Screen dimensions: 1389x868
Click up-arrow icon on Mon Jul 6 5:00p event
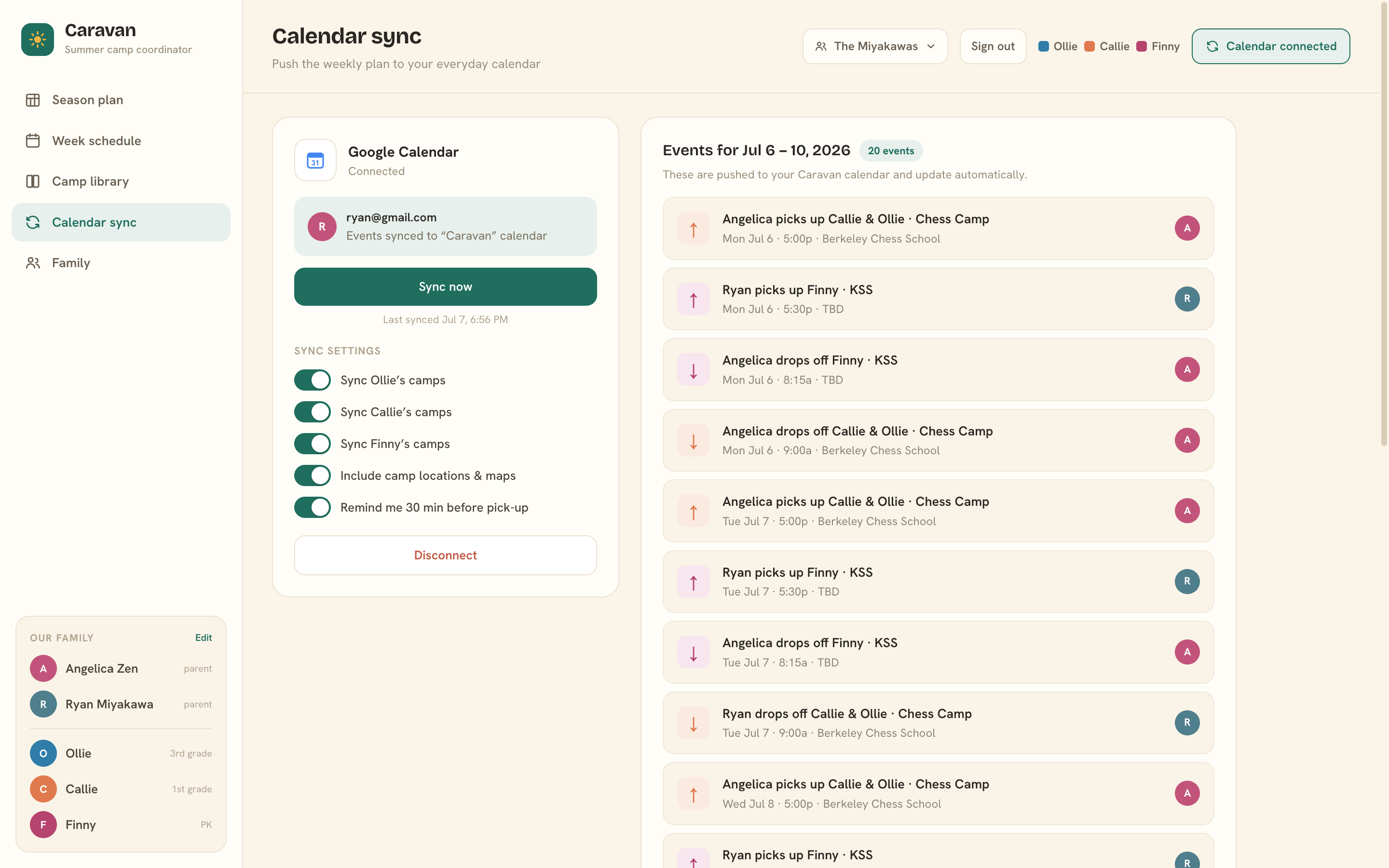[694, 229]
